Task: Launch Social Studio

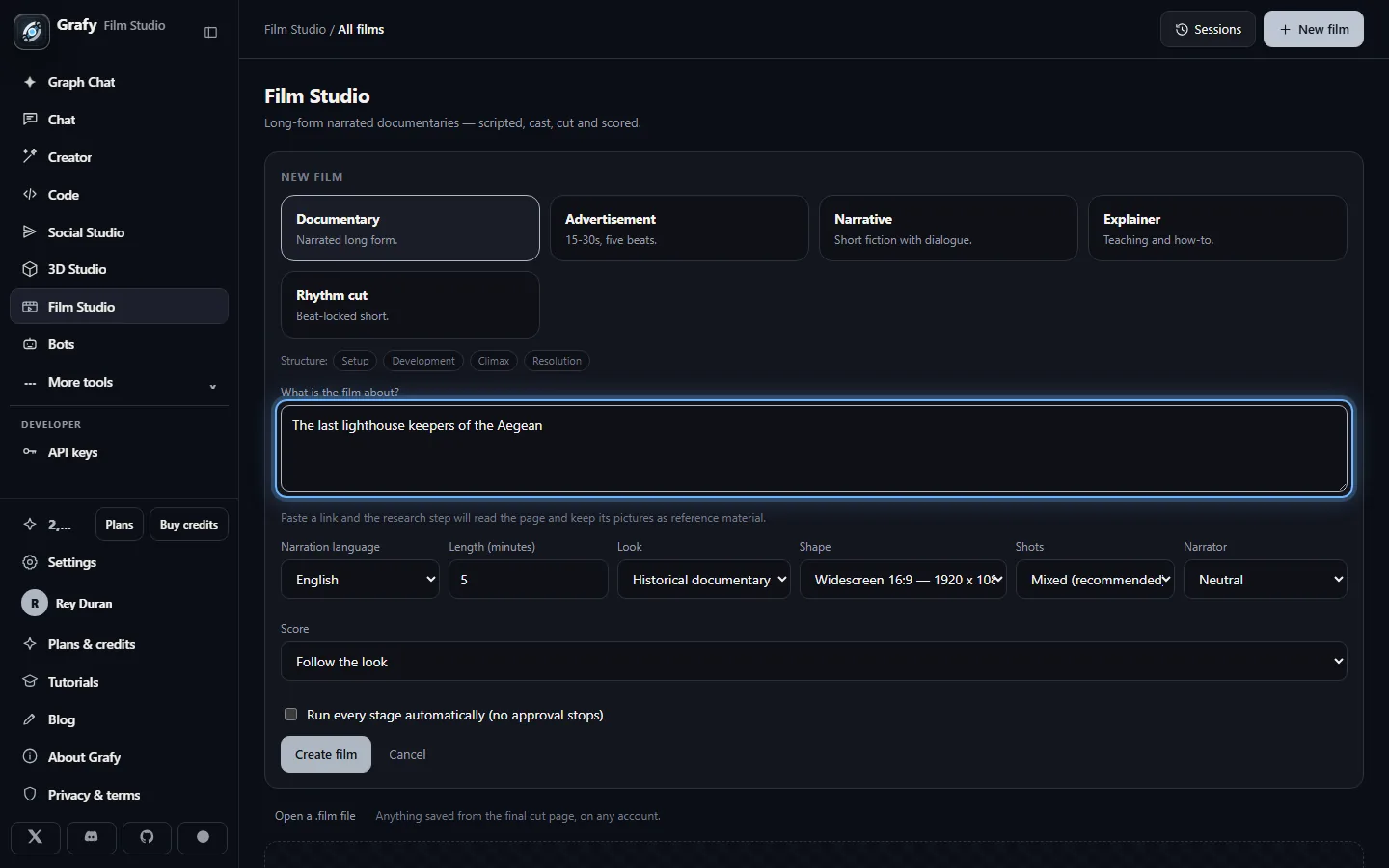Action: pyautogui.click(x=119, y=232)
